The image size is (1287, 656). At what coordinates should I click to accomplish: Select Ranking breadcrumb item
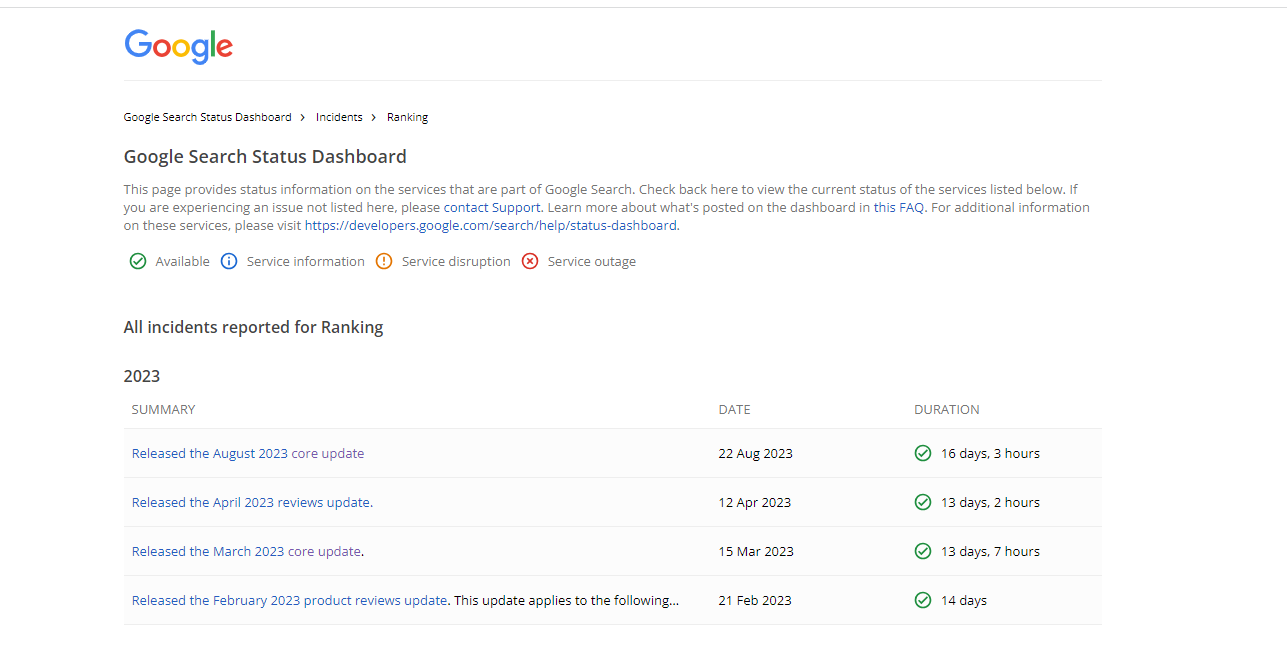point(407,117)
